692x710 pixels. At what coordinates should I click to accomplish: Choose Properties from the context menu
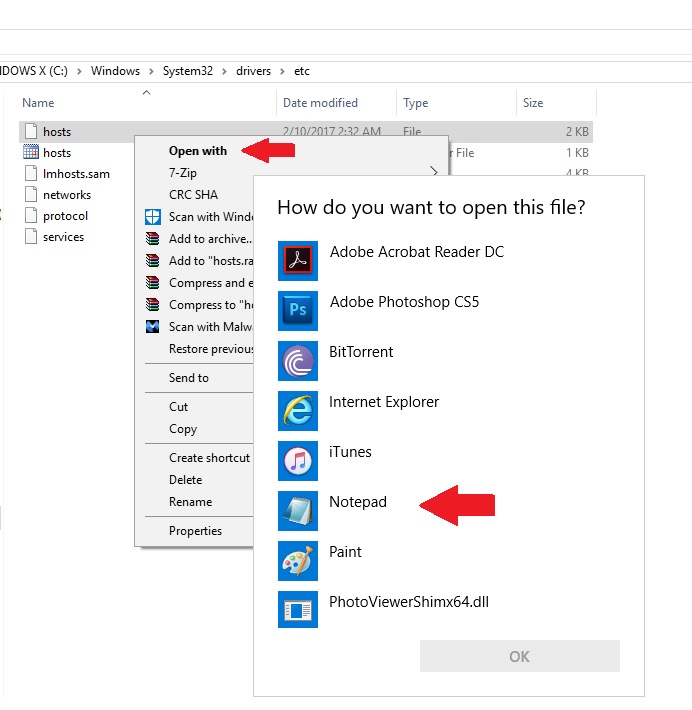point(195,531)
